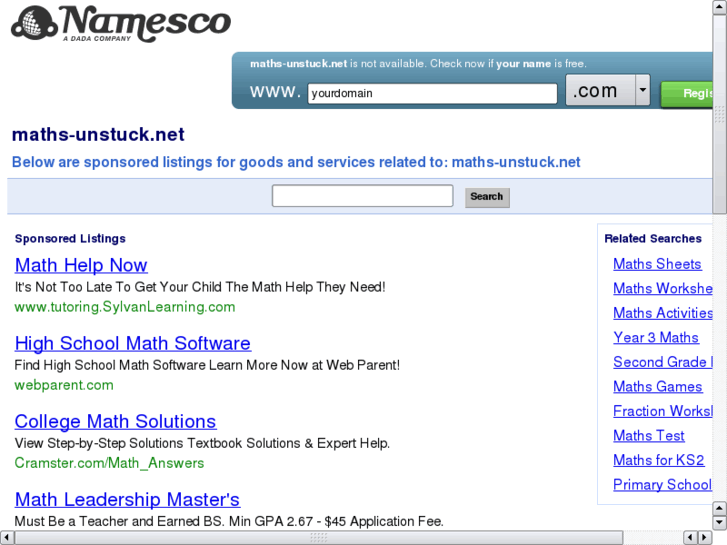Screen dimensions: 727x545
Task: Select Maths Worksheets related search
Action: (663, 289)
